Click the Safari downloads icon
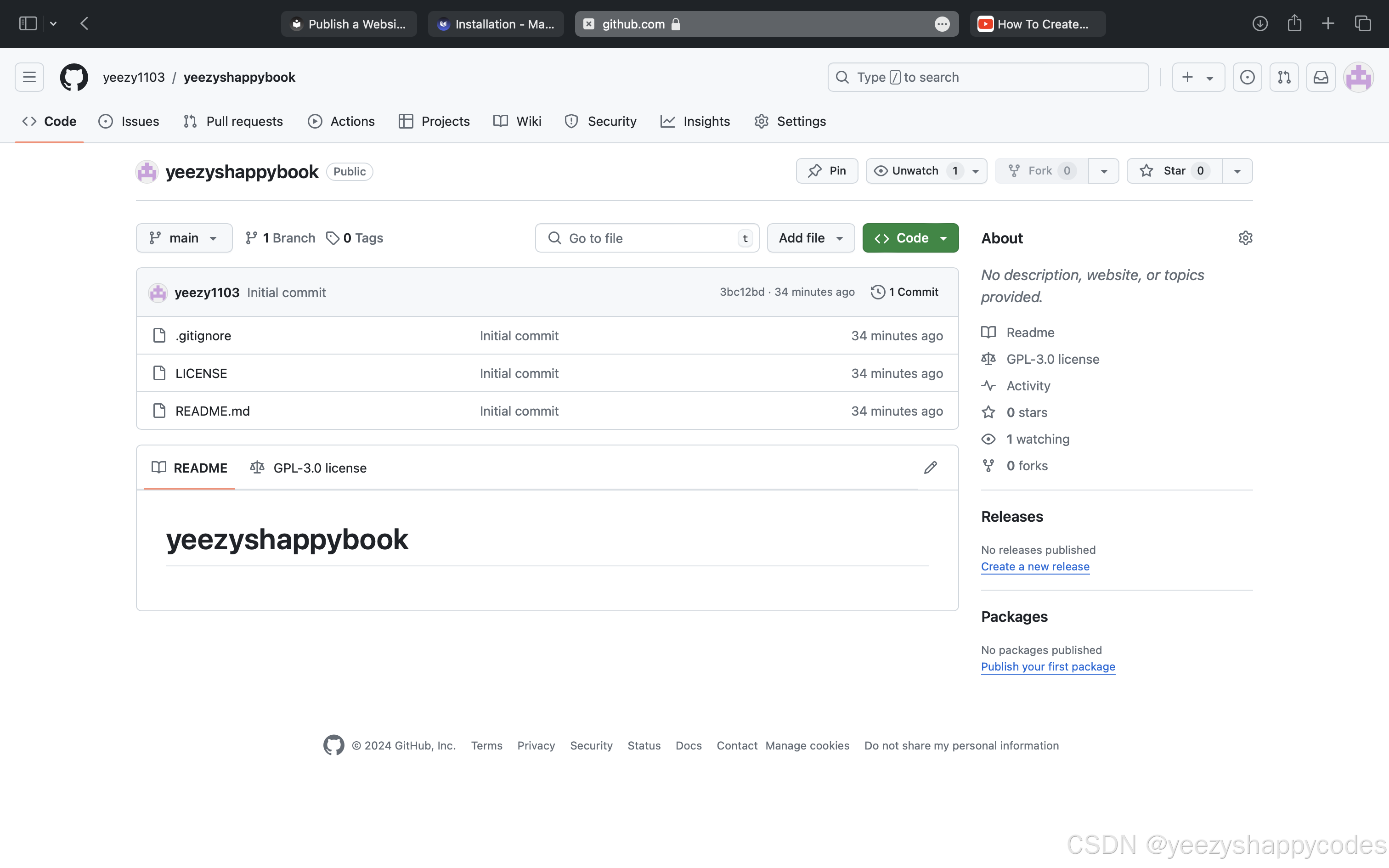The height and width of the screenshot is (868, 1389). [x=1260, y=23]
